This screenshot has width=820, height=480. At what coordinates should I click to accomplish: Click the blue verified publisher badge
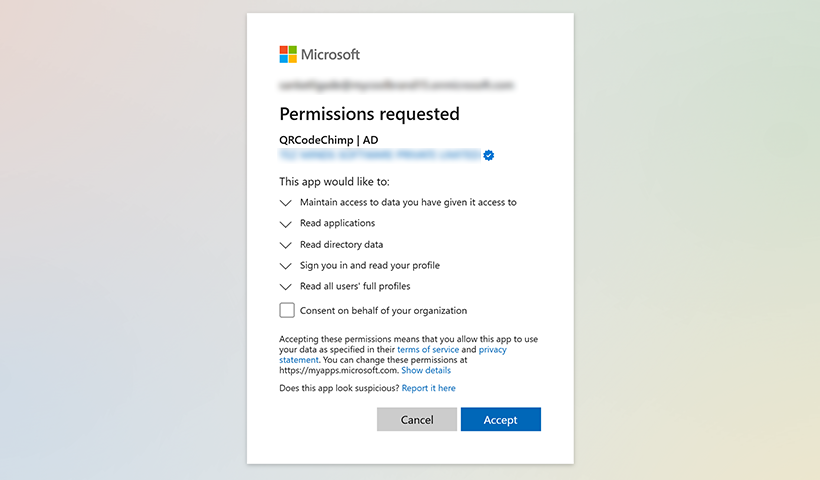pyautogui.click(x=488, y=155)
